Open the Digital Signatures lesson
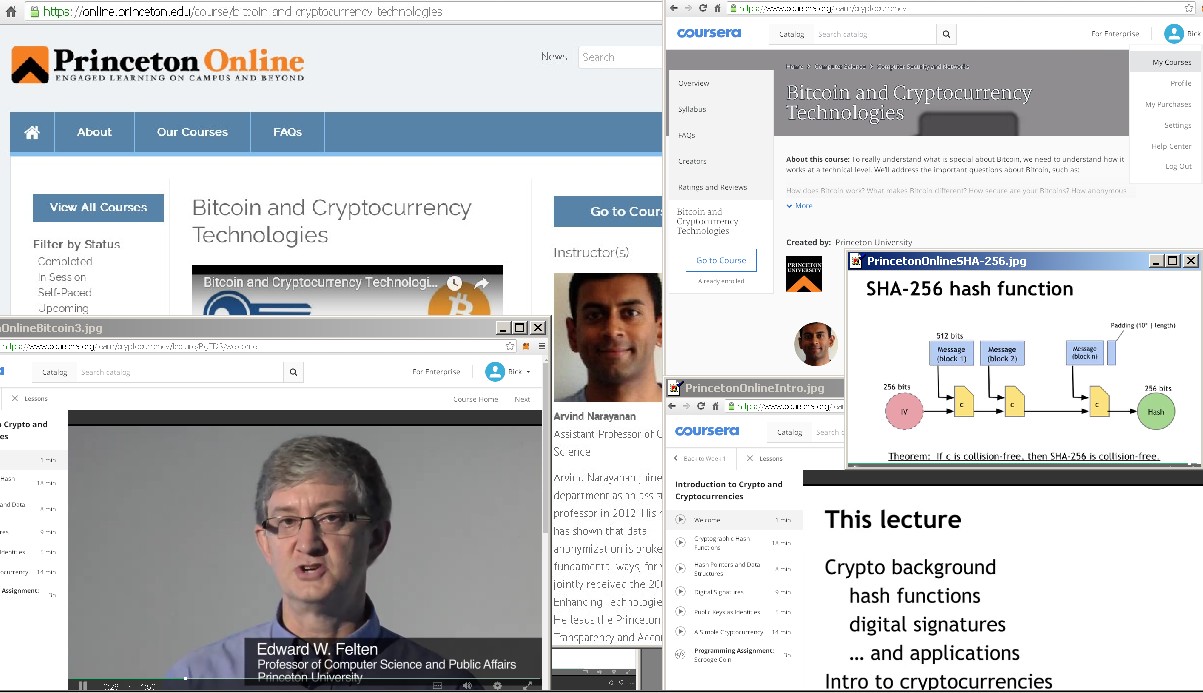 tap(735, 592)
